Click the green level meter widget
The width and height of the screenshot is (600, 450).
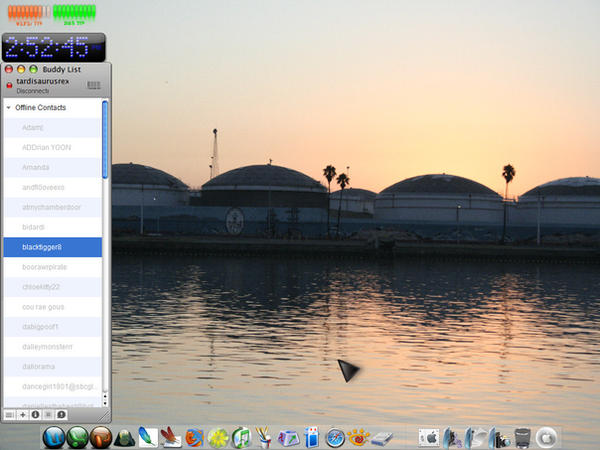74,15
